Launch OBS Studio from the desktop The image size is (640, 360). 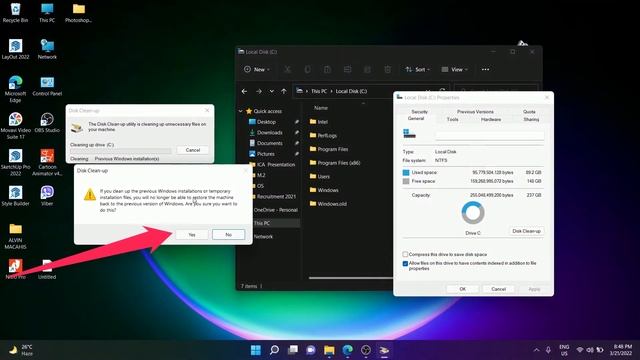[47, 122]
